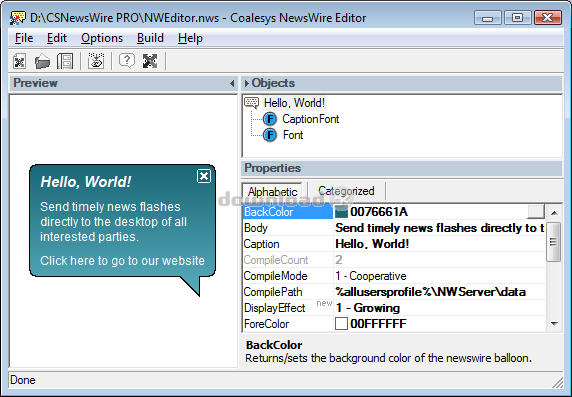The width and height of the screenshot is (572, 397).
Task: Click the help question balloon icon
Action: click(127, 61)
